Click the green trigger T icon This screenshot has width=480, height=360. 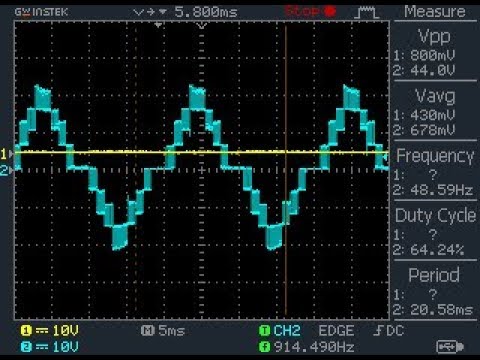(x=265, y=331)
